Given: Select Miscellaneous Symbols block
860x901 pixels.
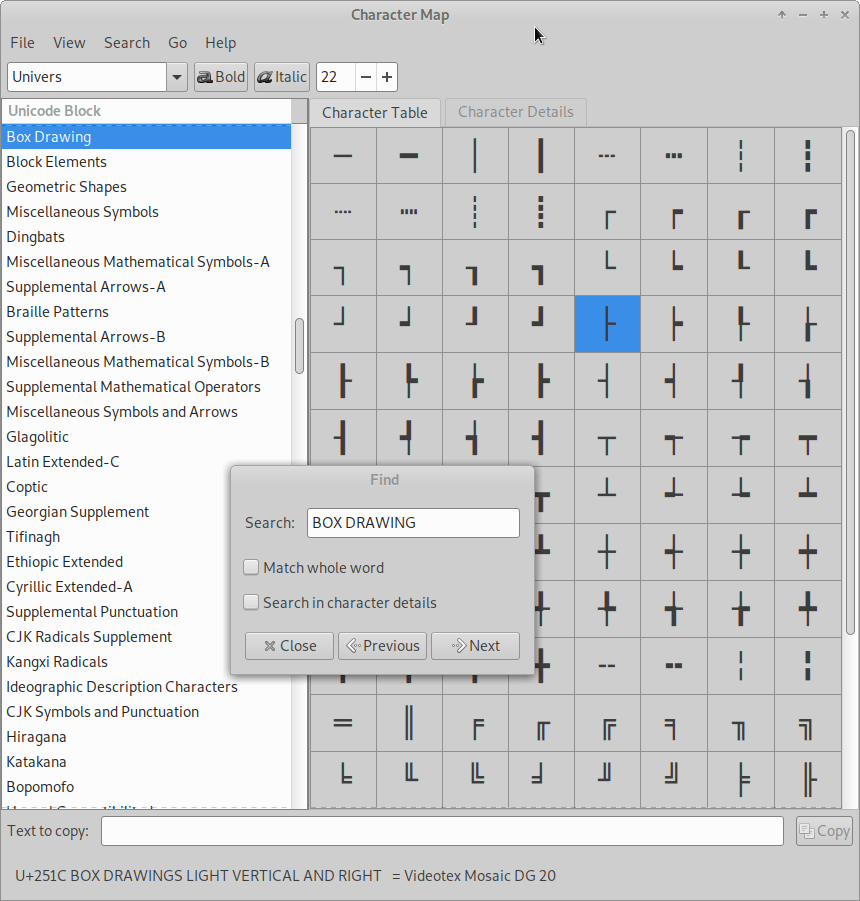Looking at the screenshot, I should click(147, 212).
